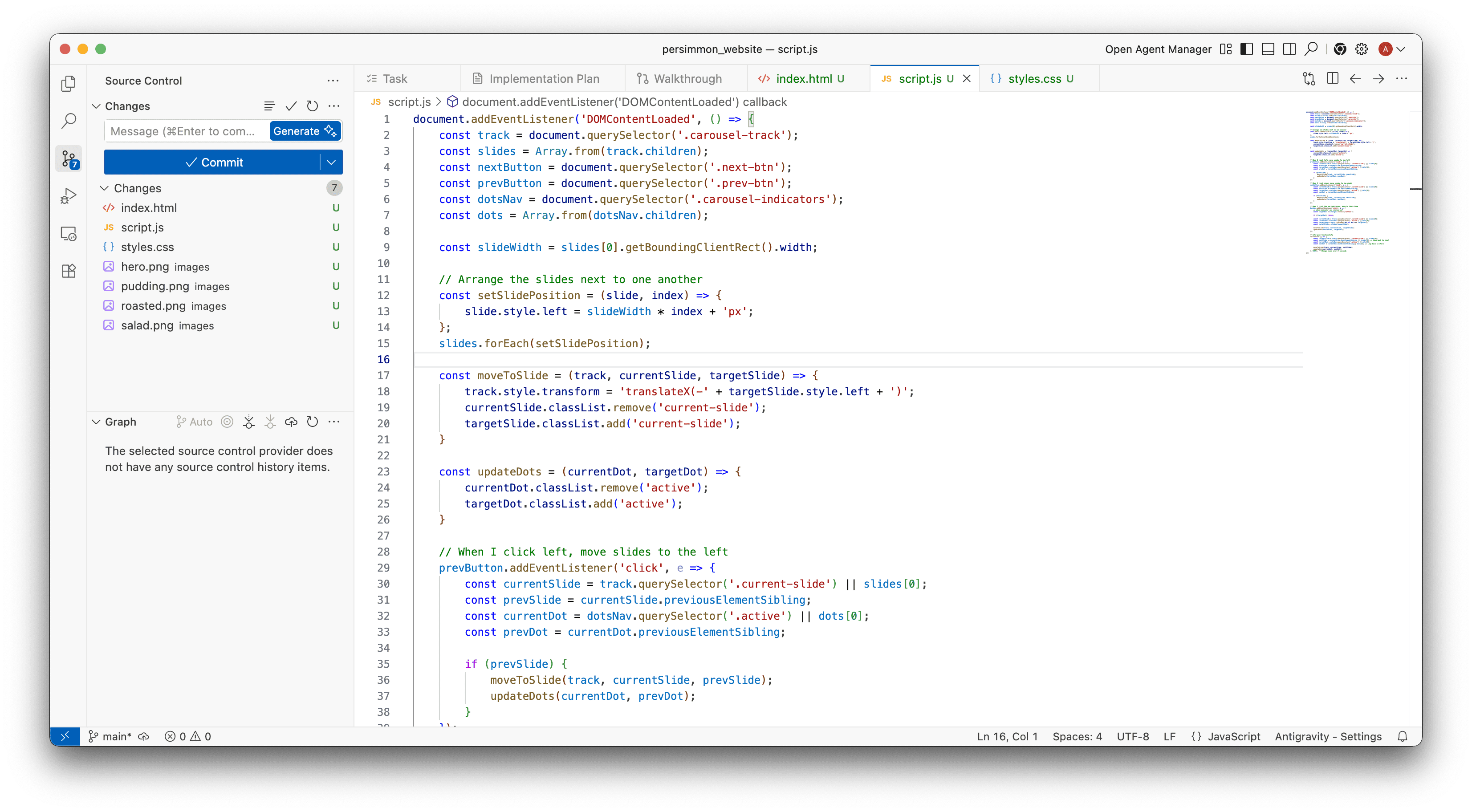Change indentation via Spaces: 4
This screenshot has width=1472, height=812.
(1077, 737)
